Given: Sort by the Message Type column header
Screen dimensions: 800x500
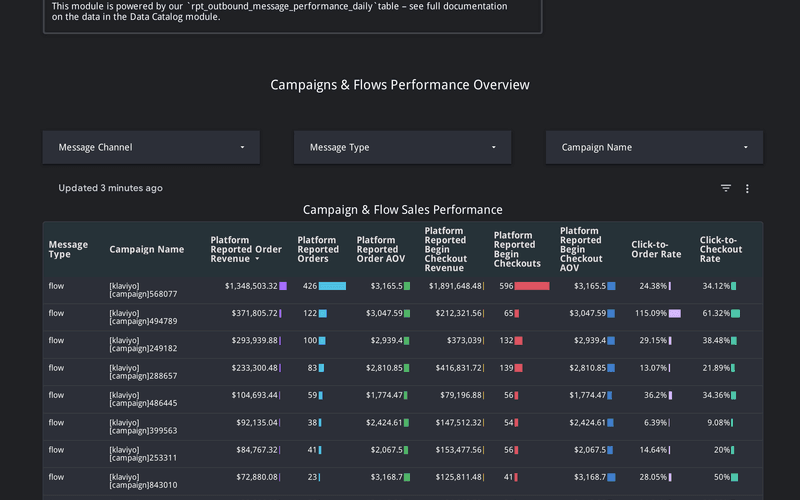Looking at the screenshot, I should pyautogui.click(x=68, y=249).
